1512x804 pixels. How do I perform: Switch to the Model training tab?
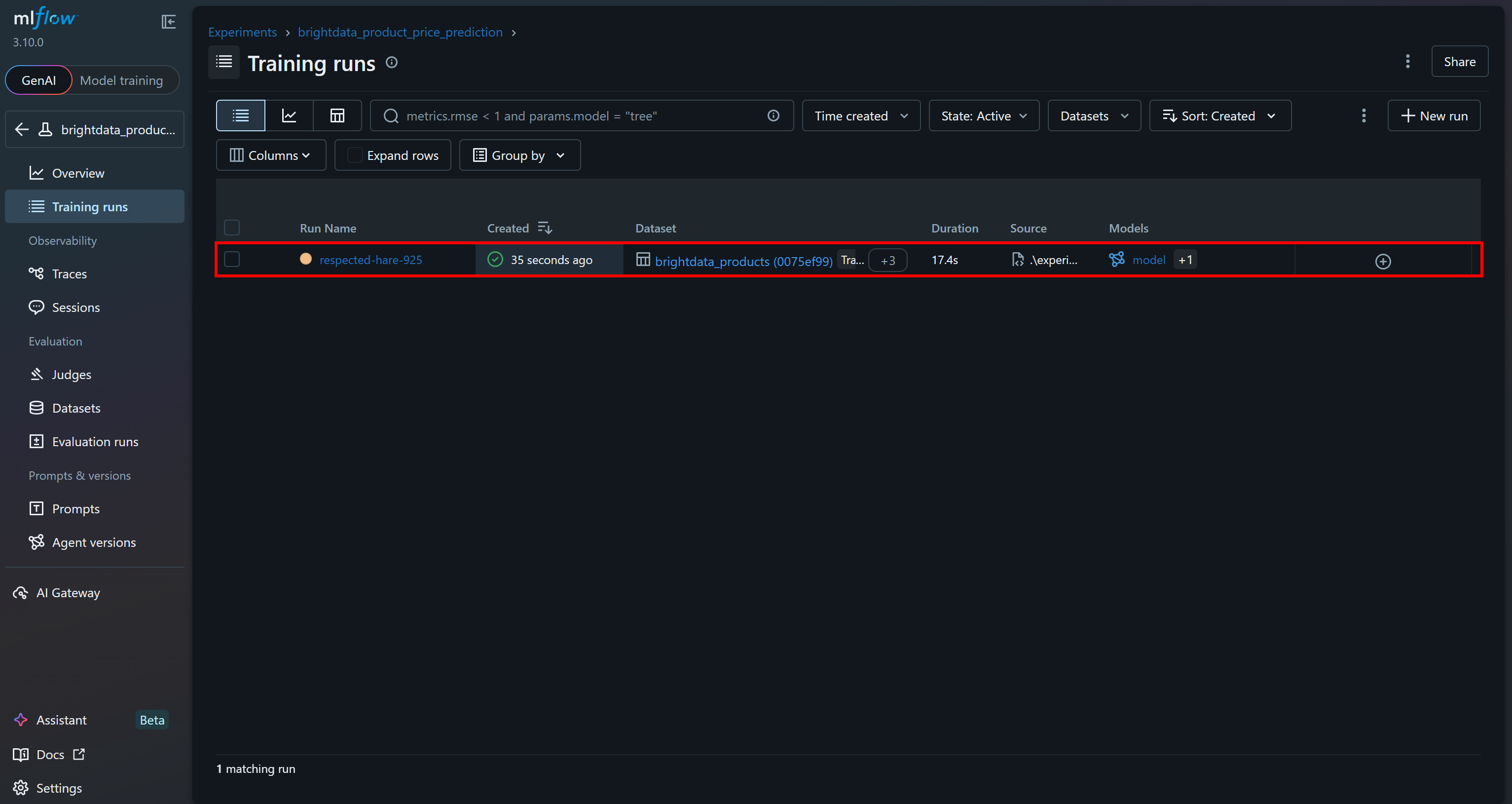pyautogui.click(x=121, y=80)
